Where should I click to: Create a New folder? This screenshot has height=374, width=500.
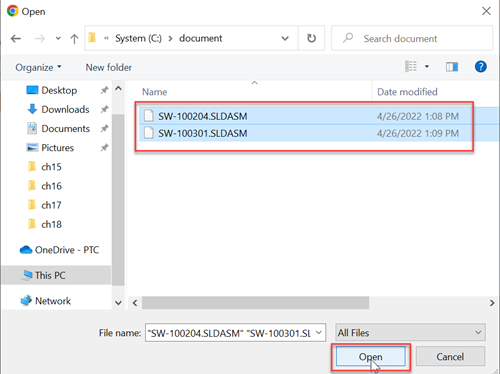click(109, 67)
